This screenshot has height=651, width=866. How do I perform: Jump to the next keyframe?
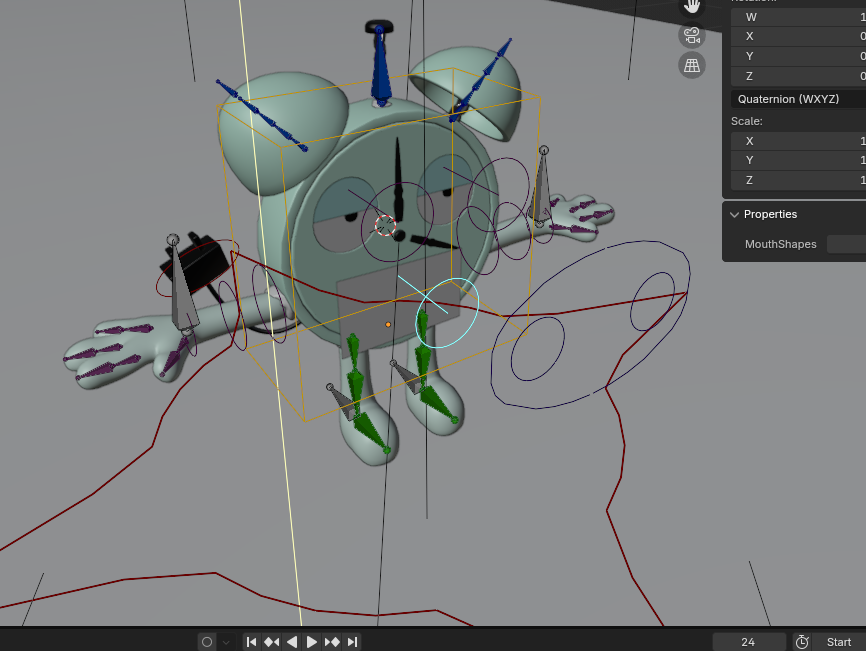pos(332,642)
